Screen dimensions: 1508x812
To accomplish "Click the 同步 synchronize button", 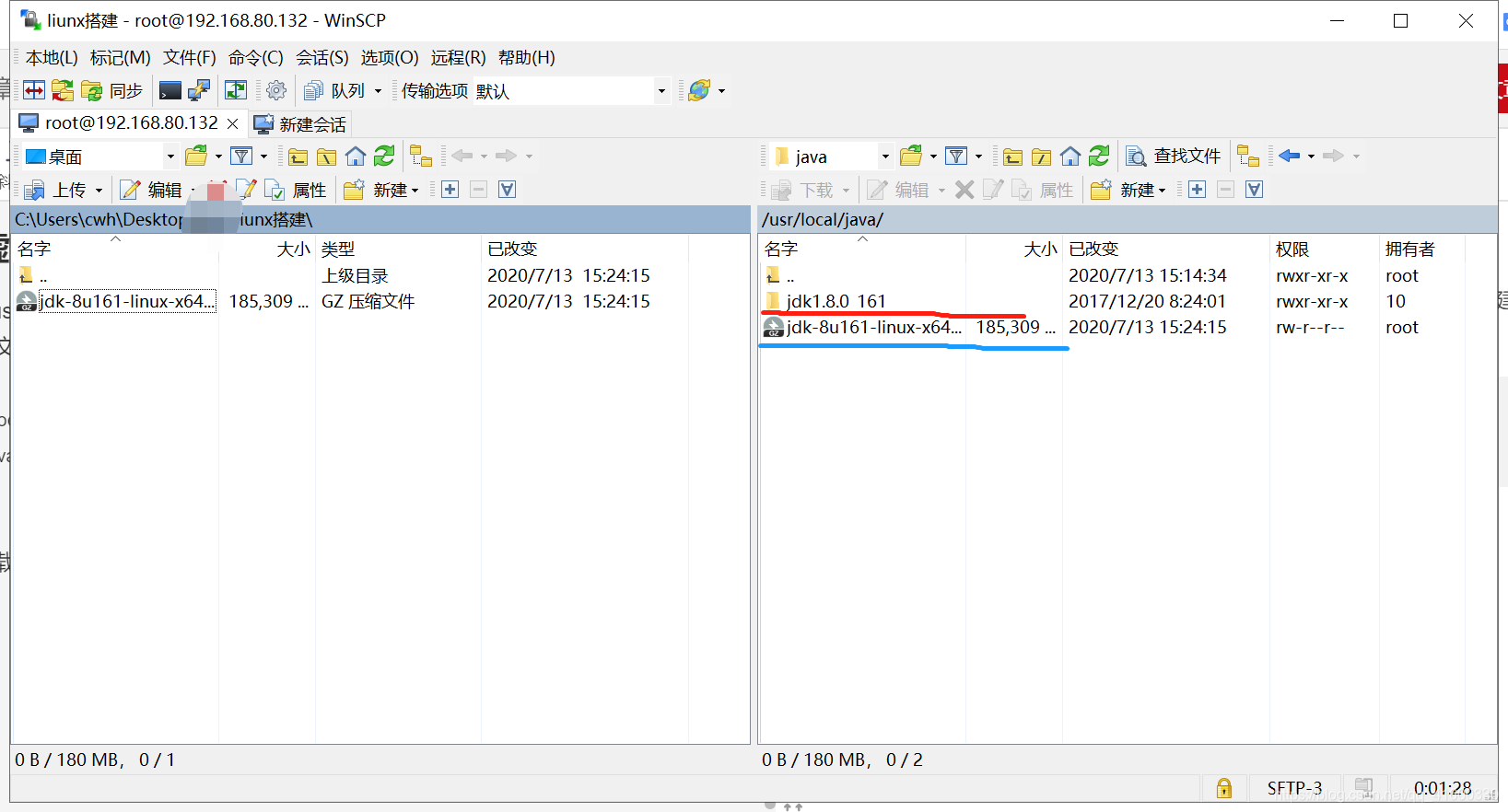I will coord(113,90).
